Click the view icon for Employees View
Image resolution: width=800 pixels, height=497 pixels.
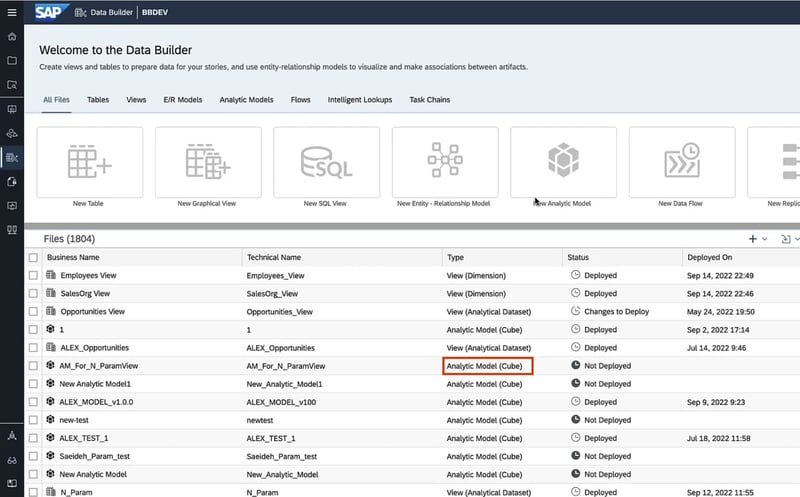coord(51,275)
